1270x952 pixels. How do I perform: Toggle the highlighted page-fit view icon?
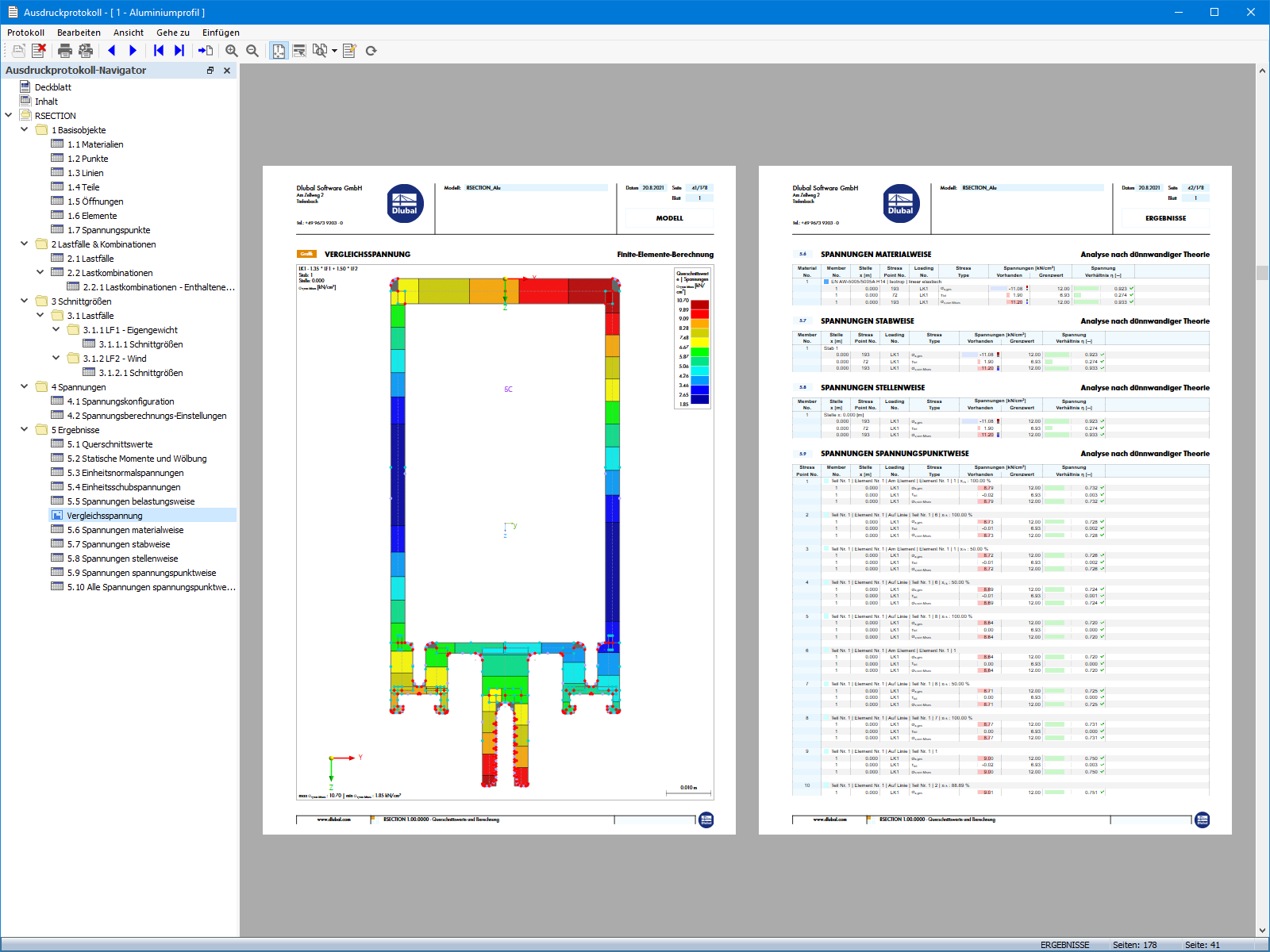pos(279,51)
